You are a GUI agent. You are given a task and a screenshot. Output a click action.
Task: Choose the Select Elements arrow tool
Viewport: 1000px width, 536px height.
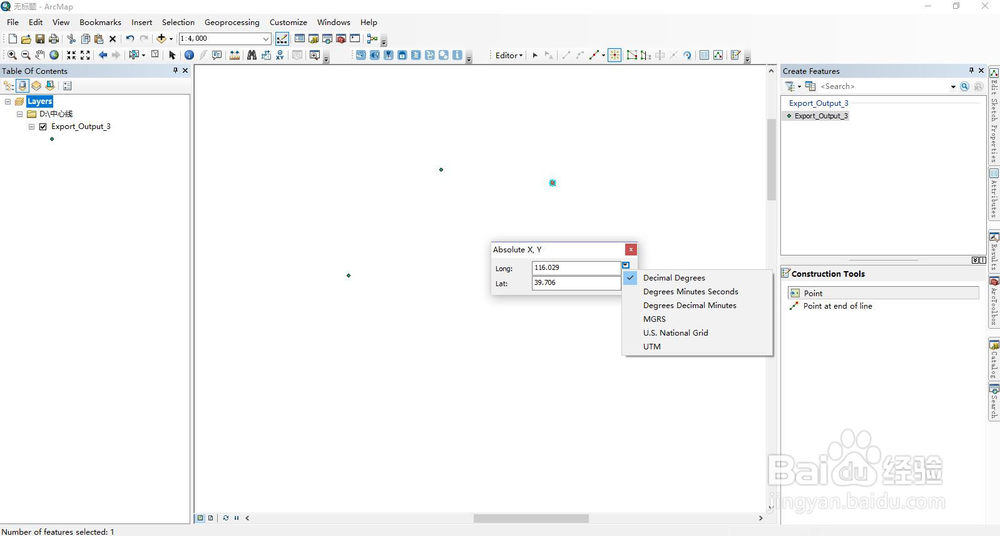[172, 56]
